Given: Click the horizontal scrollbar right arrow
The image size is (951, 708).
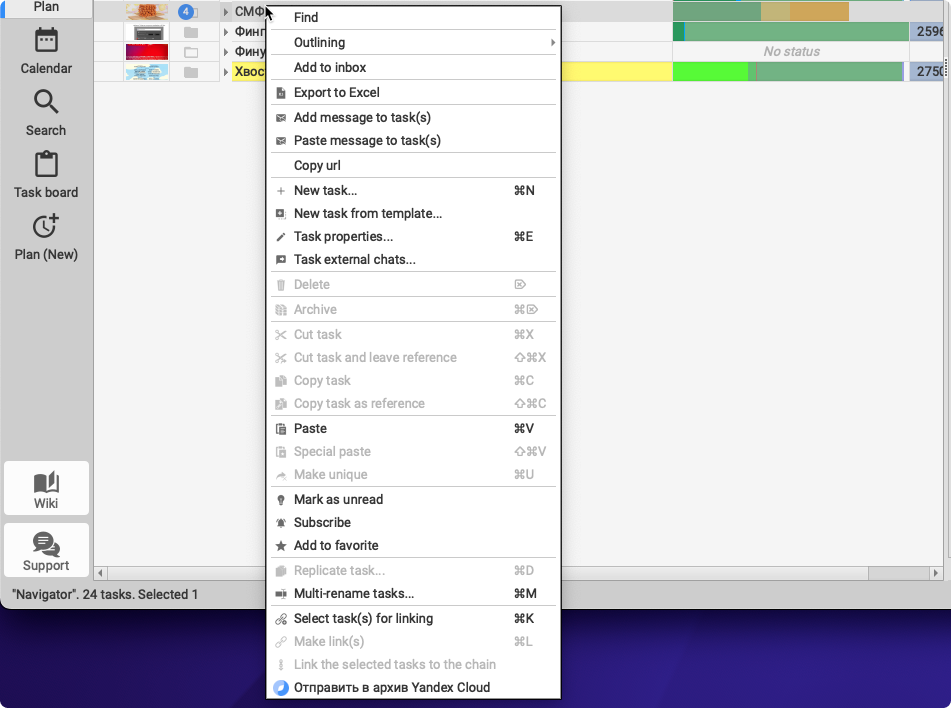Looking at the screenshot, I should pos(936,573).
